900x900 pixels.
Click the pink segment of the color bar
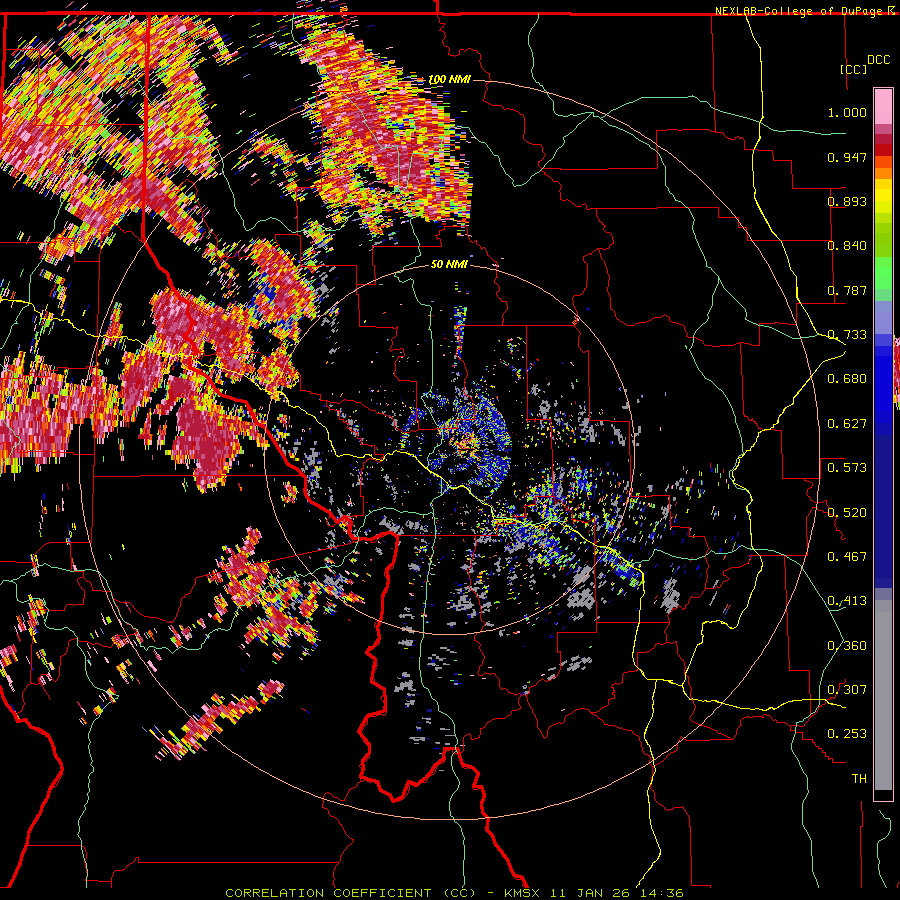(x=883, y=107)
